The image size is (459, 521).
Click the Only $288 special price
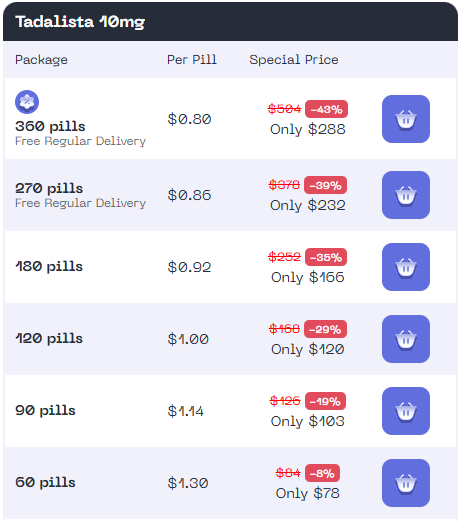[x=308, y=130]
